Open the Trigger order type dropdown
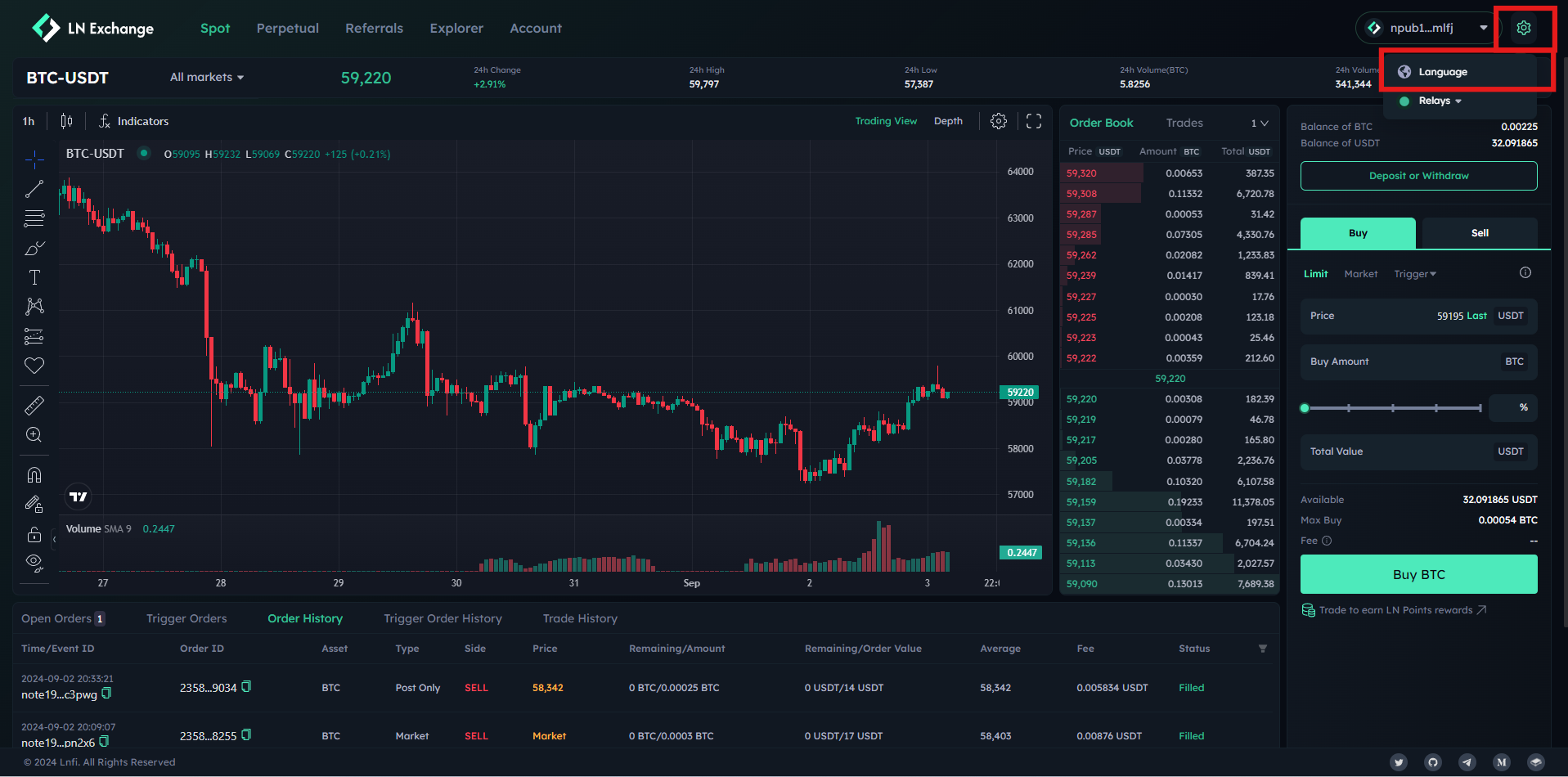This screenshot has width=1568, height=777. click(x=1415, y=274)
